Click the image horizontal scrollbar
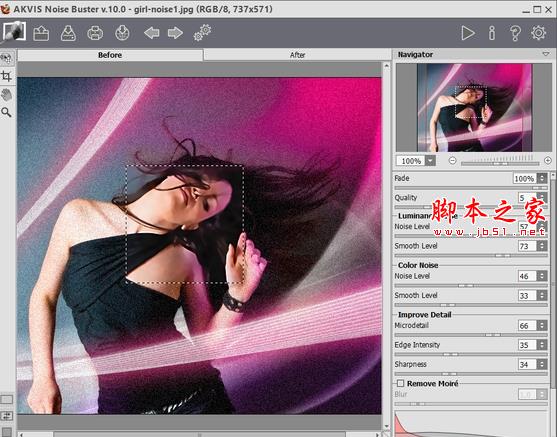 (x=199, y=434)
